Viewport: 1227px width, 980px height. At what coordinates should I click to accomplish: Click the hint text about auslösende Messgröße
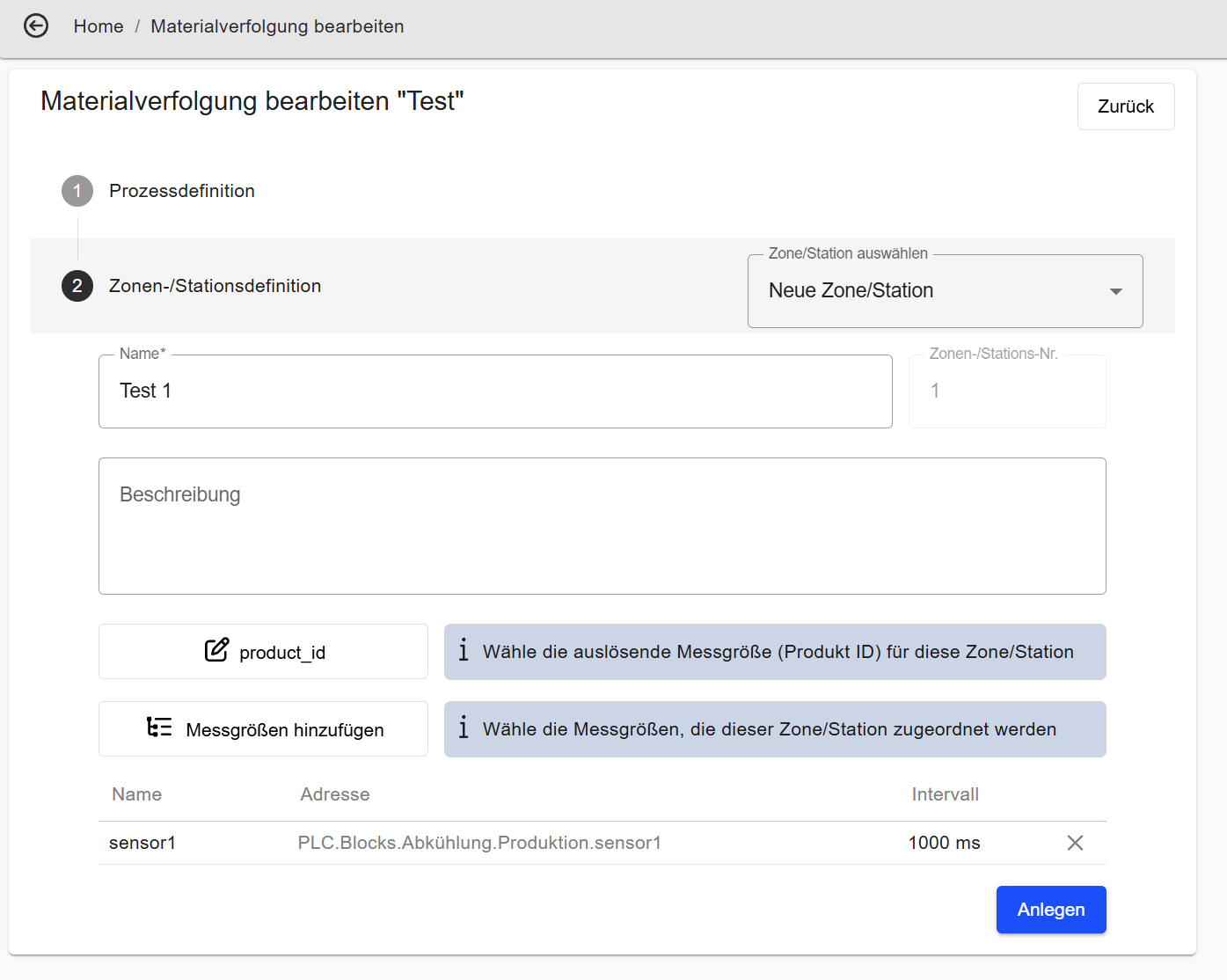click(778, 652)
